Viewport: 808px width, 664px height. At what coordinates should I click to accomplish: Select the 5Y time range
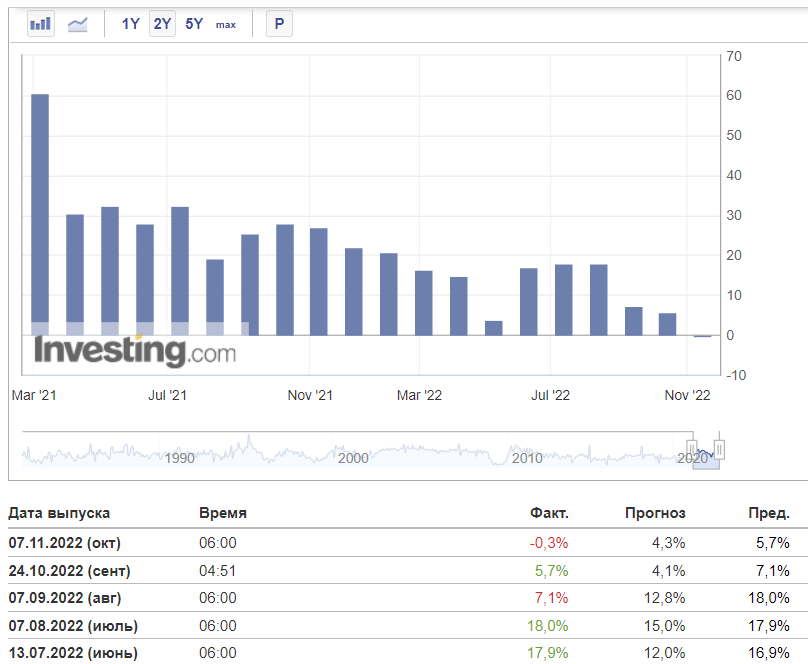[x=194, y=24]
